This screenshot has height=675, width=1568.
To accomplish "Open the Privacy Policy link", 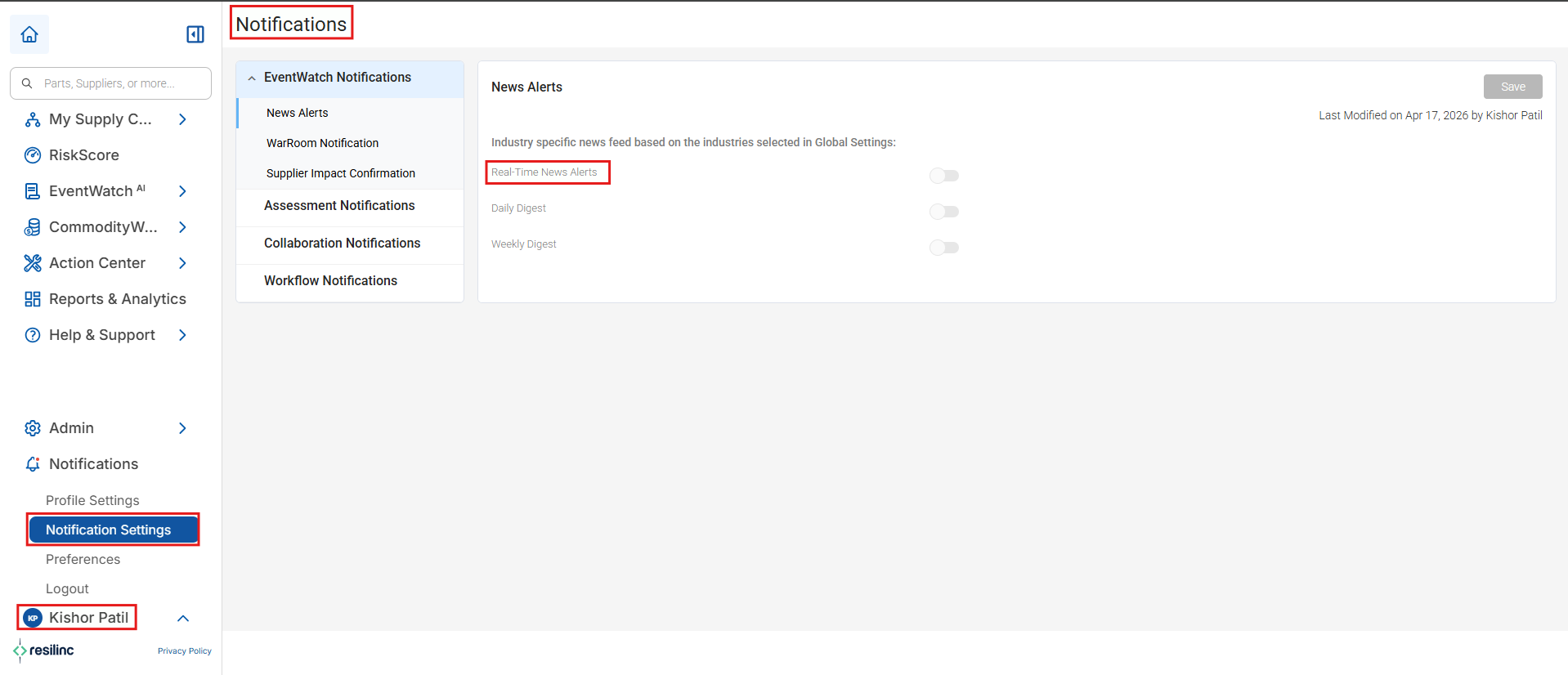I will pos(185,651).
